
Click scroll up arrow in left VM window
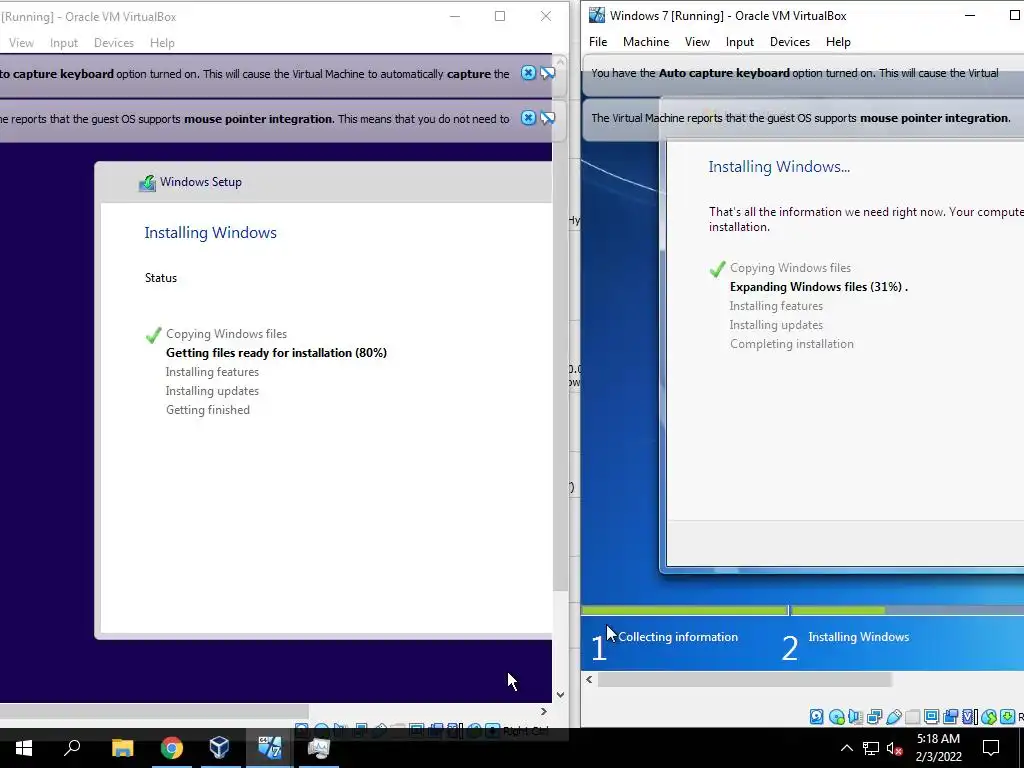tap(560, 61)
